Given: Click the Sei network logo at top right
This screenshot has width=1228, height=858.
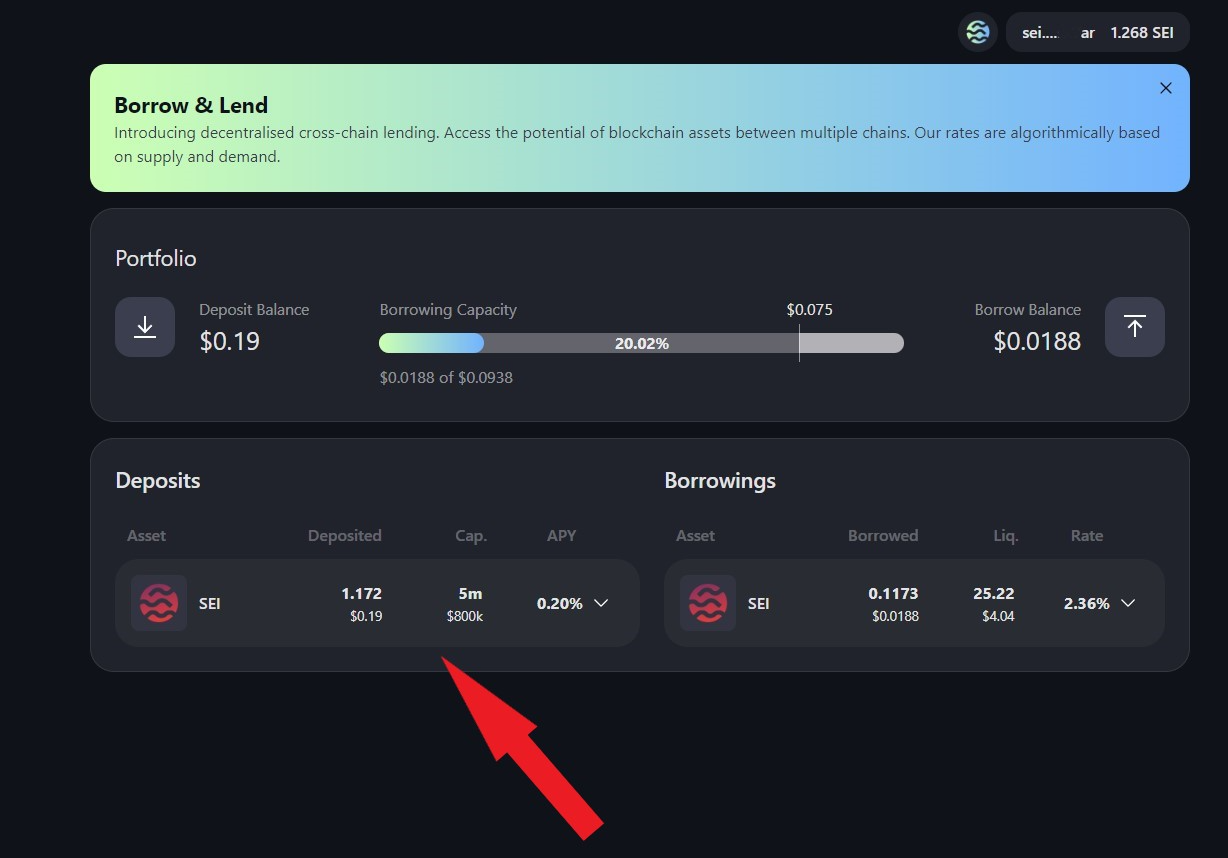Looking at the screenshot, I should pyautogui.click(x=978, y=32).
